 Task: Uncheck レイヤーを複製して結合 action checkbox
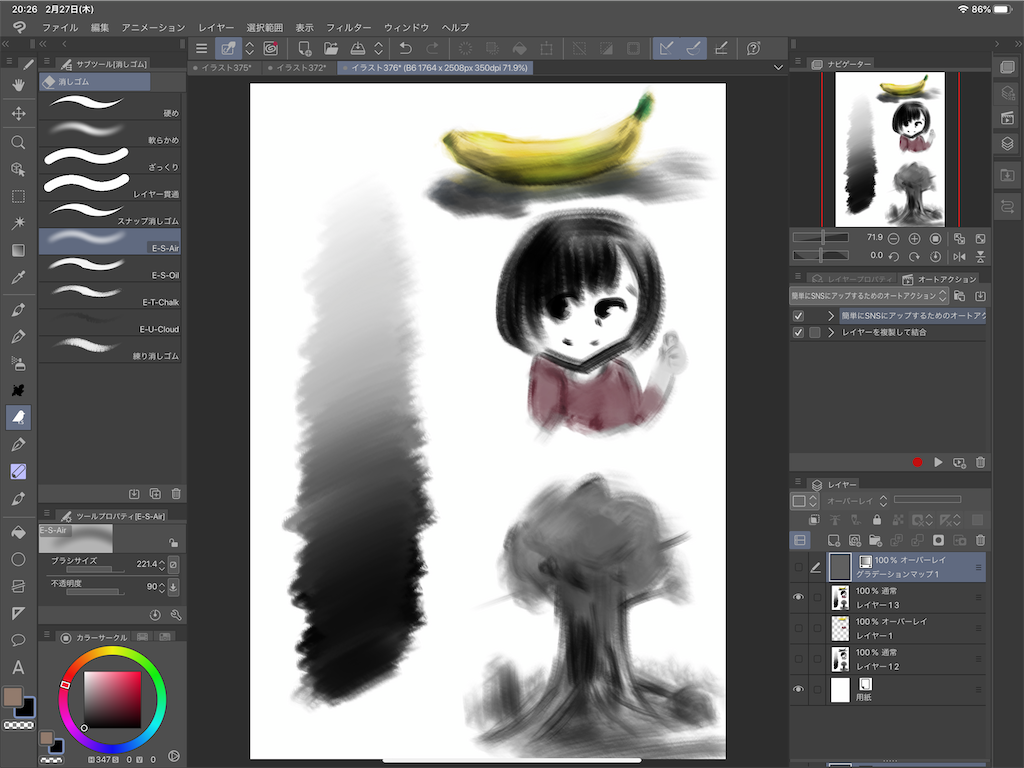pos(798,332)
